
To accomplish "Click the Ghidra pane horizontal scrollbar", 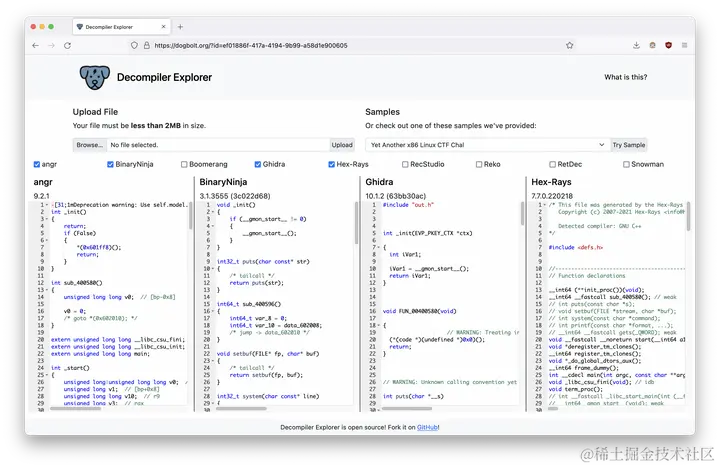I will pos(407,408).
